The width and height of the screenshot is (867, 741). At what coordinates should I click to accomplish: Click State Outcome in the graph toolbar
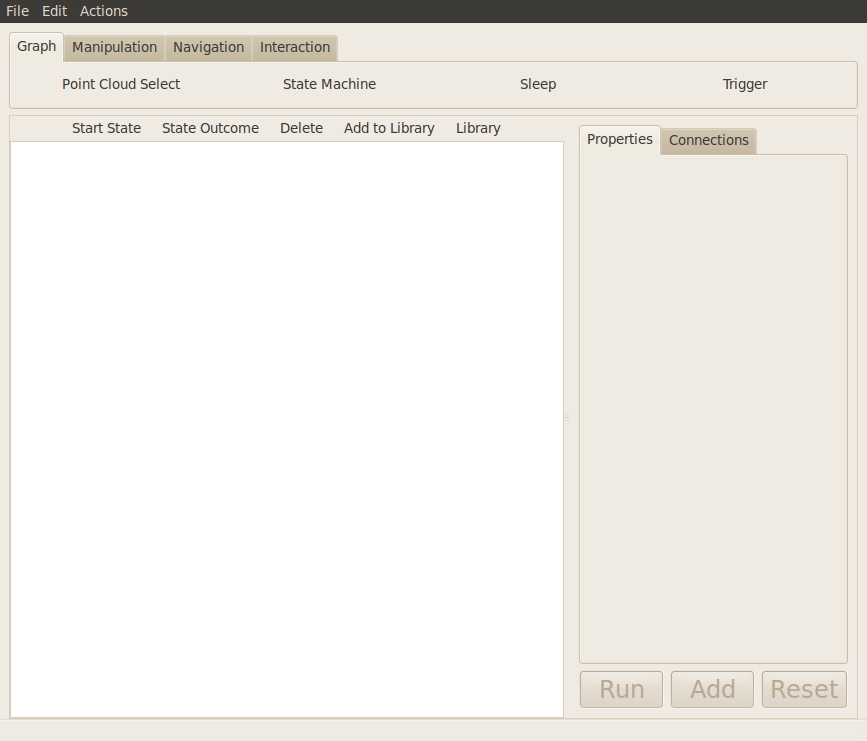pyautogui.click(x=210, y=128)
